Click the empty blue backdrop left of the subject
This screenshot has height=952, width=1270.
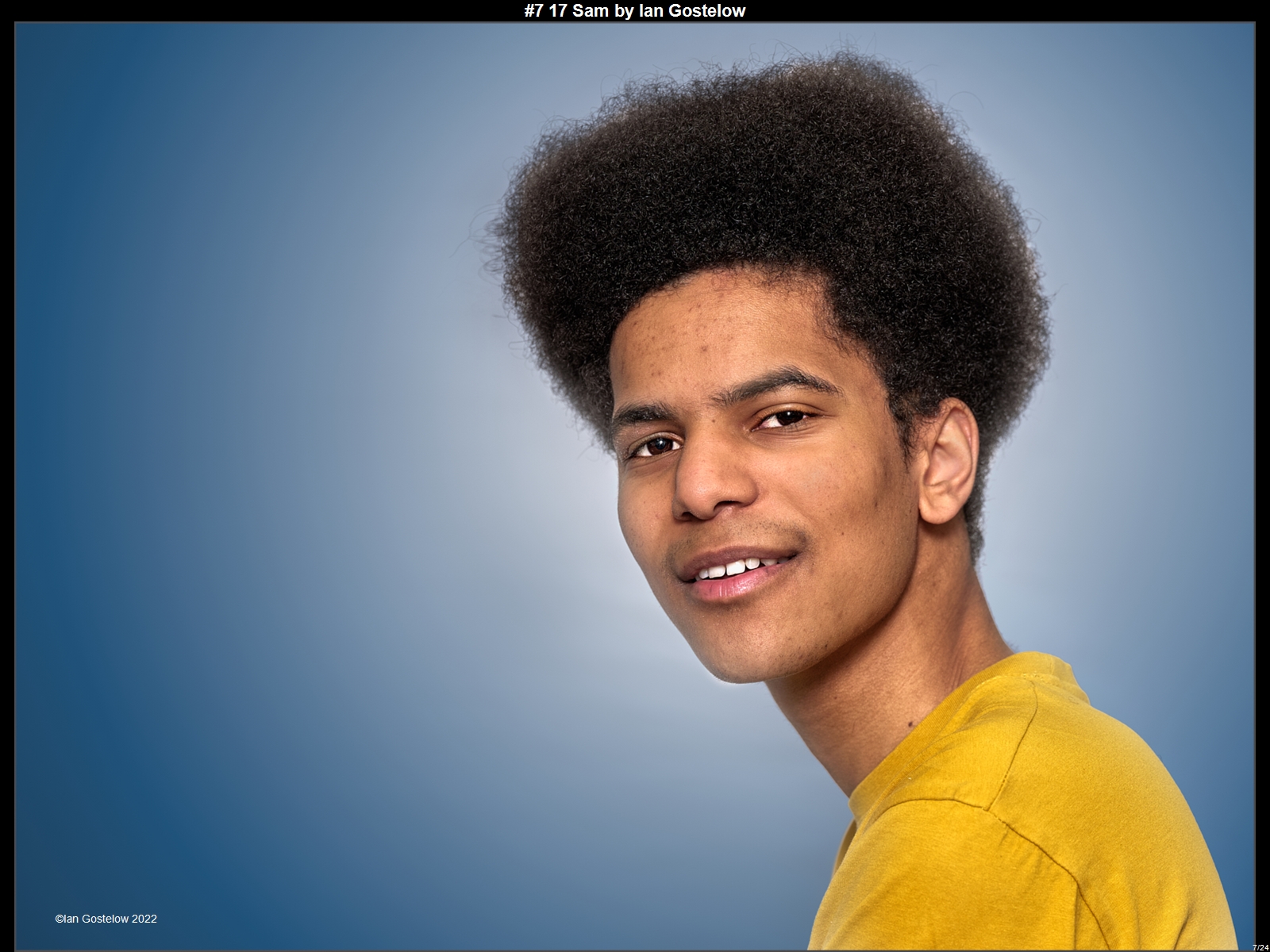pyautogui.click(x=238, y=476)
